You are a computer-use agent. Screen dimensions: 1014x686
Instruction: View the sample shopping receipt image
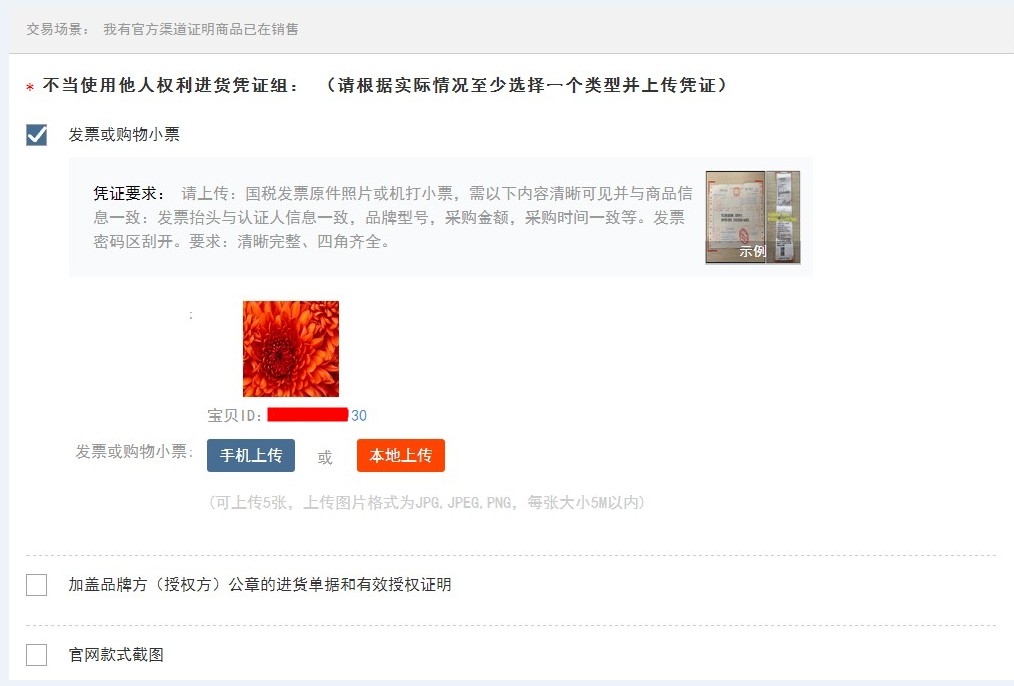[783, 217]
